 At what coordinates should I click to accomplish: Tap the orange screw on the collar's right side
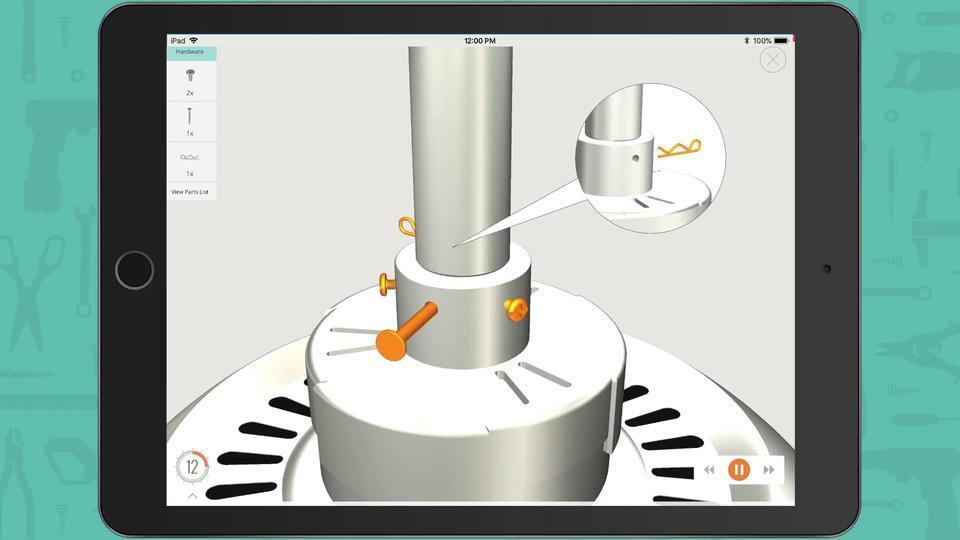click(x=516, y=309)
